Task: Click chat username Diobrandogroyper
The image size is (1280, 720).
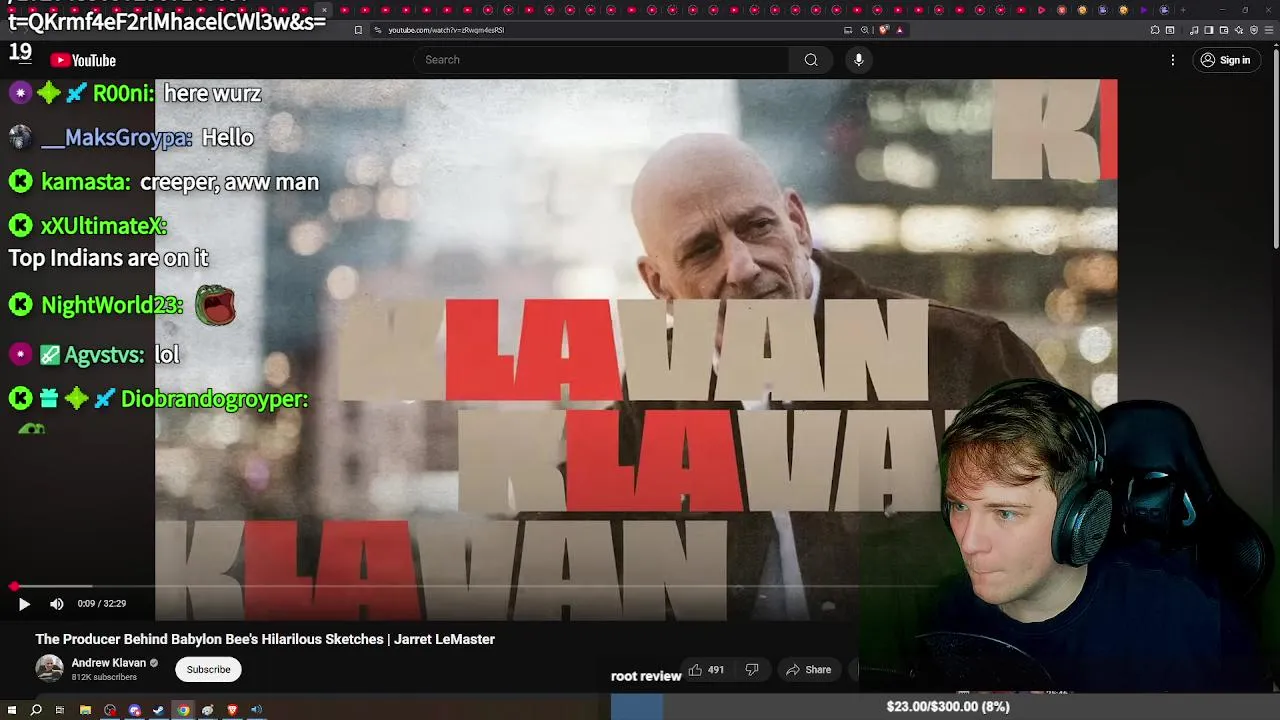Action: pyautogui.click(x=214, y=399)
